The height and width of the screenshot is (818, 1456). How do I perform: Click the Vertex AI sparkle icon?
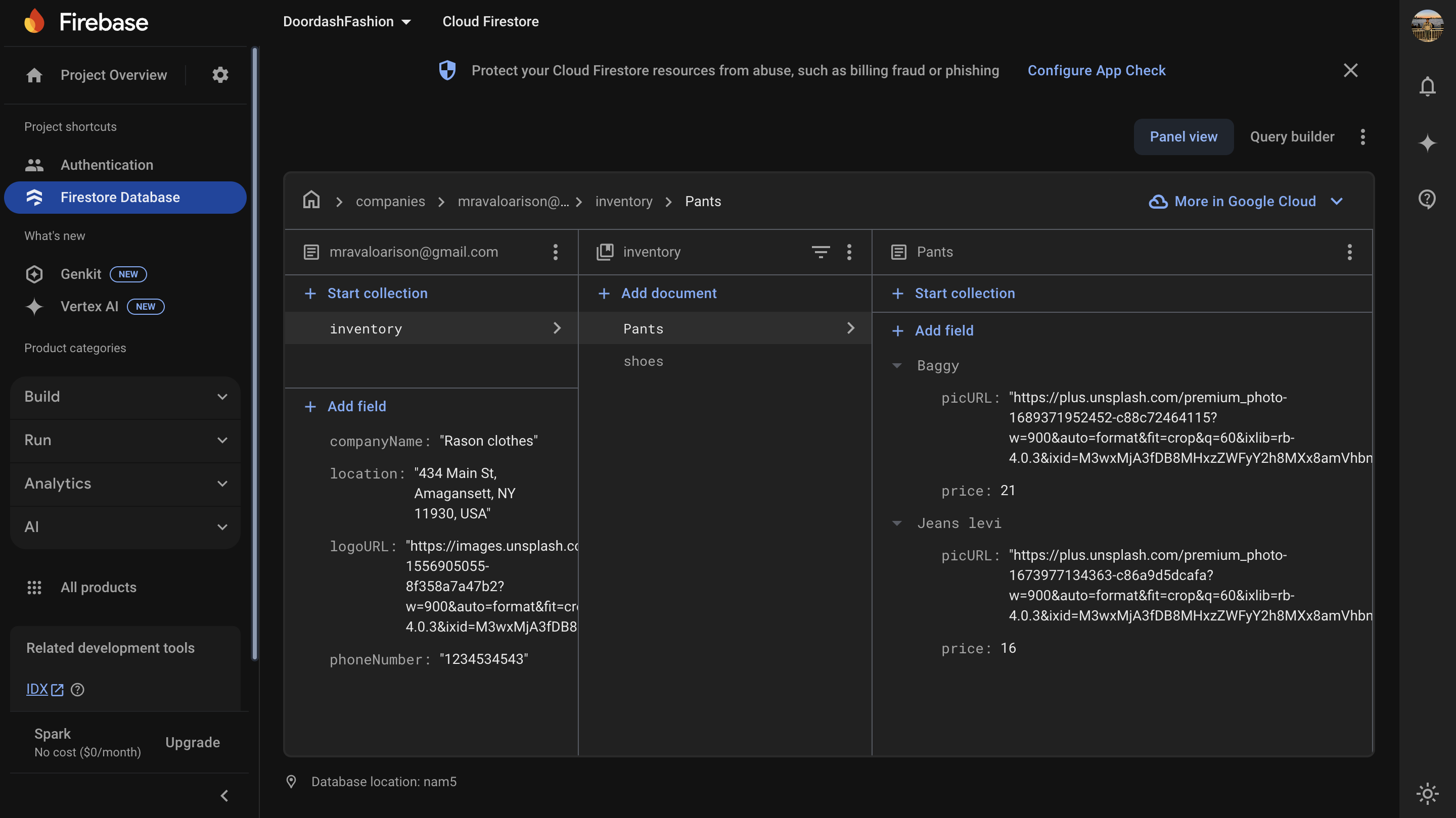click(x=34, y=306)
